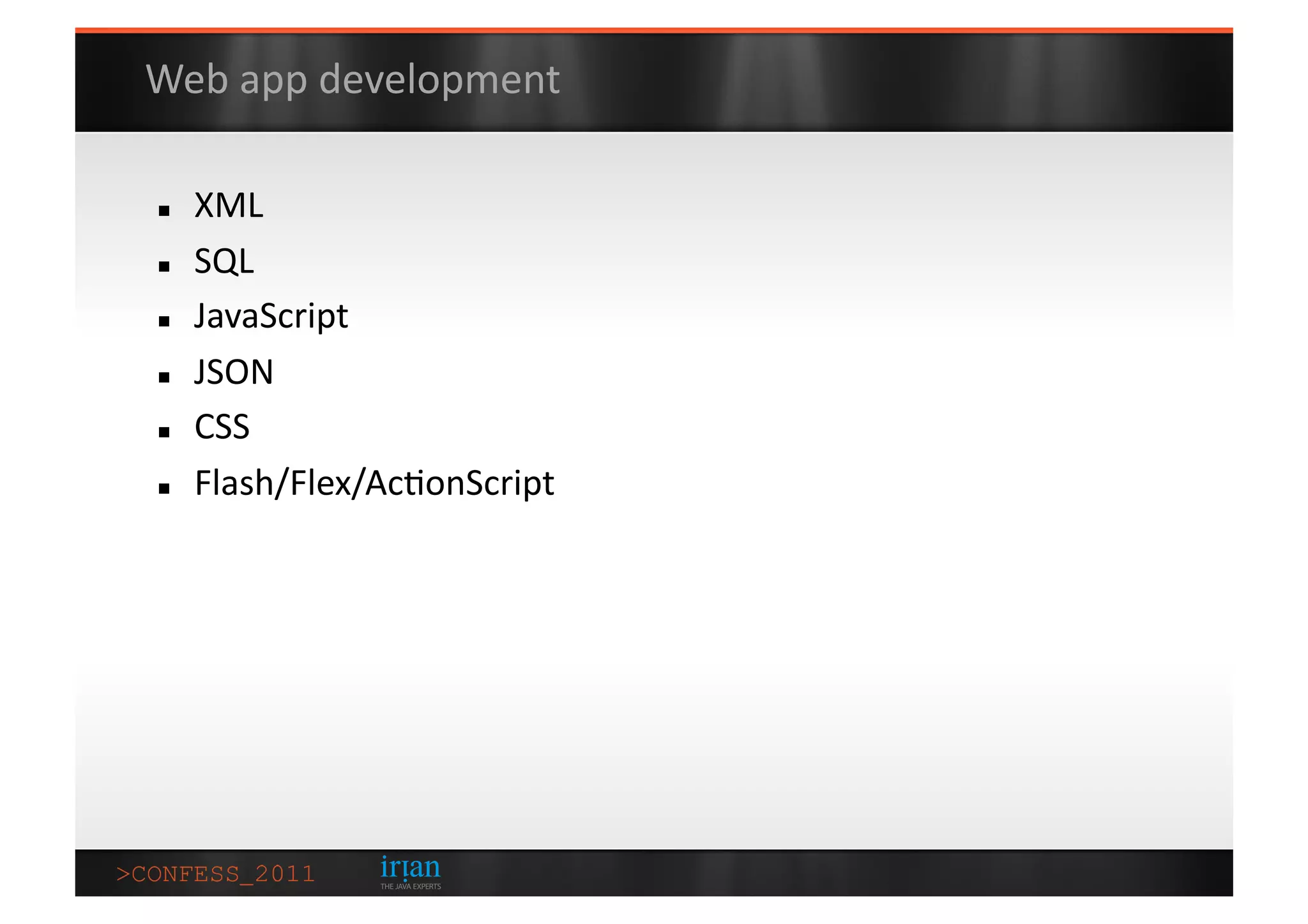Select the CSS bullet item
1308x924 pixels.
coord(222,427)
